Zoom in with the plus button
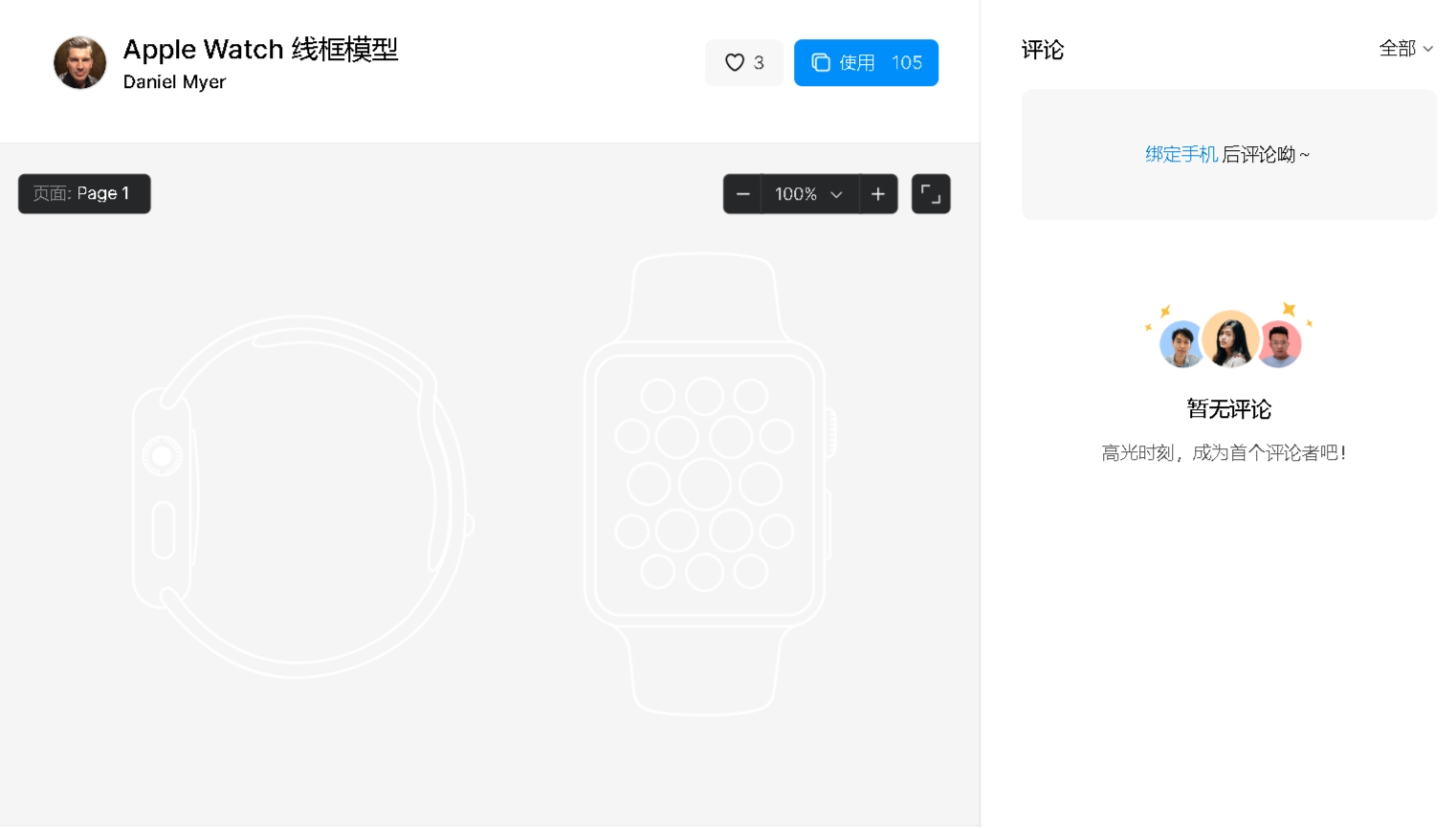This screenshot has height=828, width=1456. pyautogui.click(x=878, y=194)
